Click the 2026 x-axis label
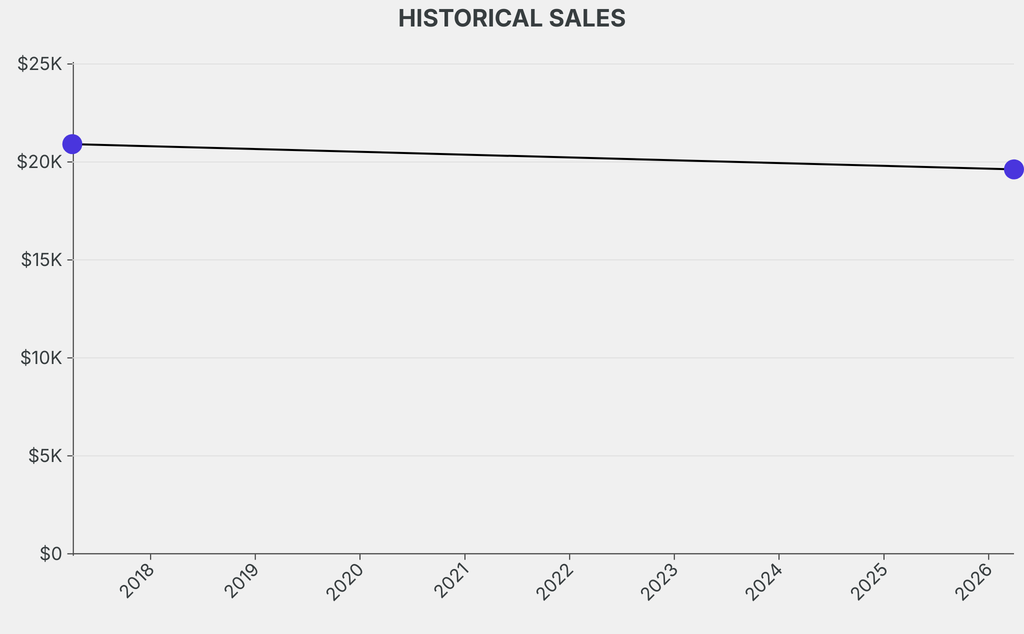Screen dimensions: 1024x634 click(975, 582)
